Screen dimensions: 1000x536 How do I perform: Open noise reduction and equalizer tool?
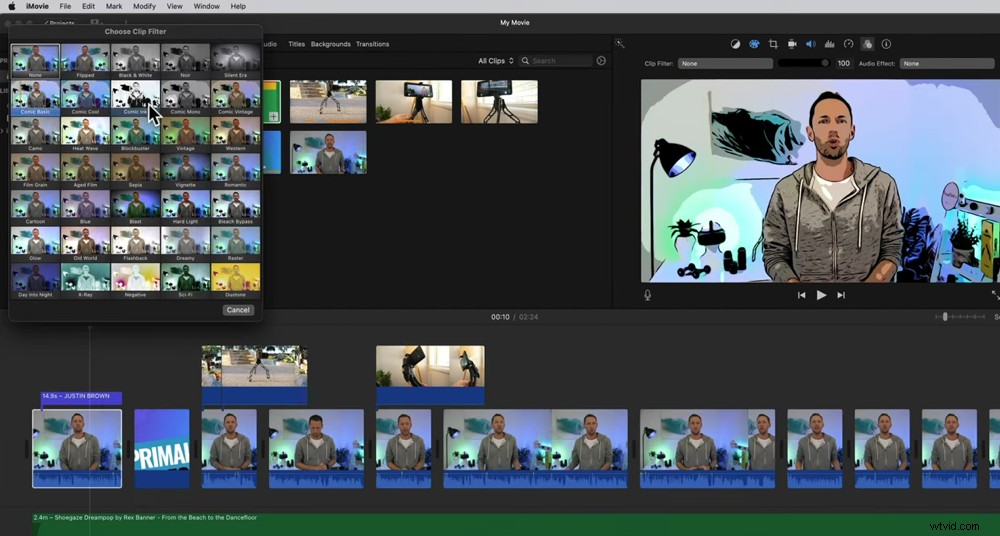coord(830,44)
